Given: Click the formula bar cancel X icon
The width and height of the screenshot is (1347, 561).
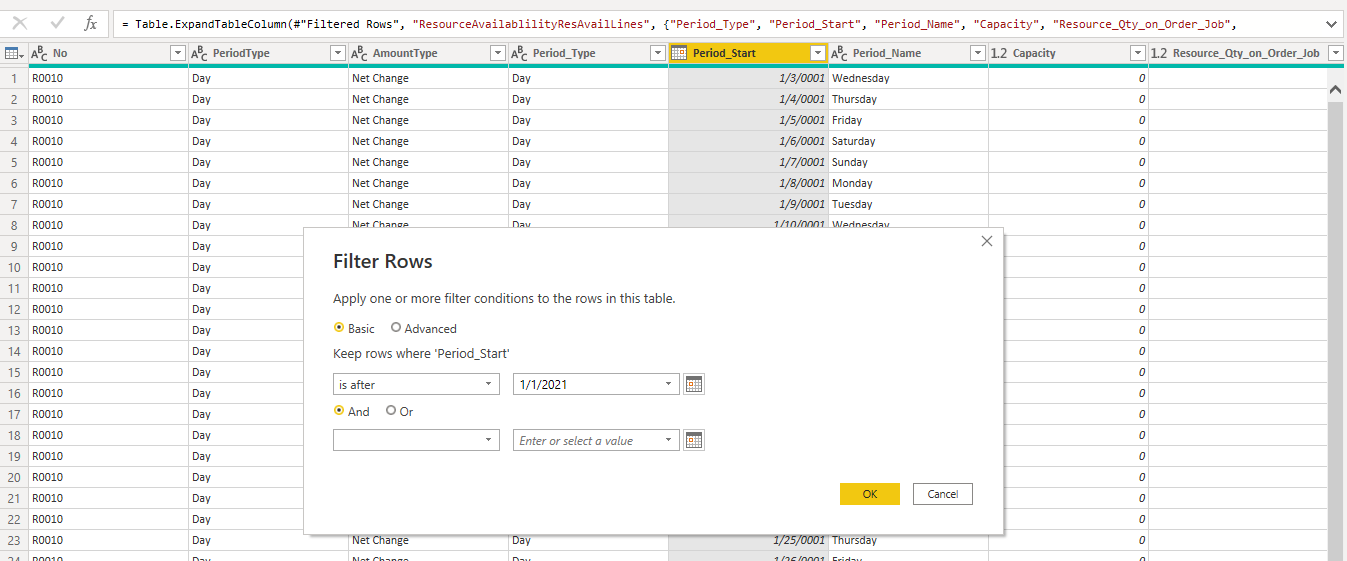Looking at the screenshot, I should pyautogui.click(x=19, y=23).
